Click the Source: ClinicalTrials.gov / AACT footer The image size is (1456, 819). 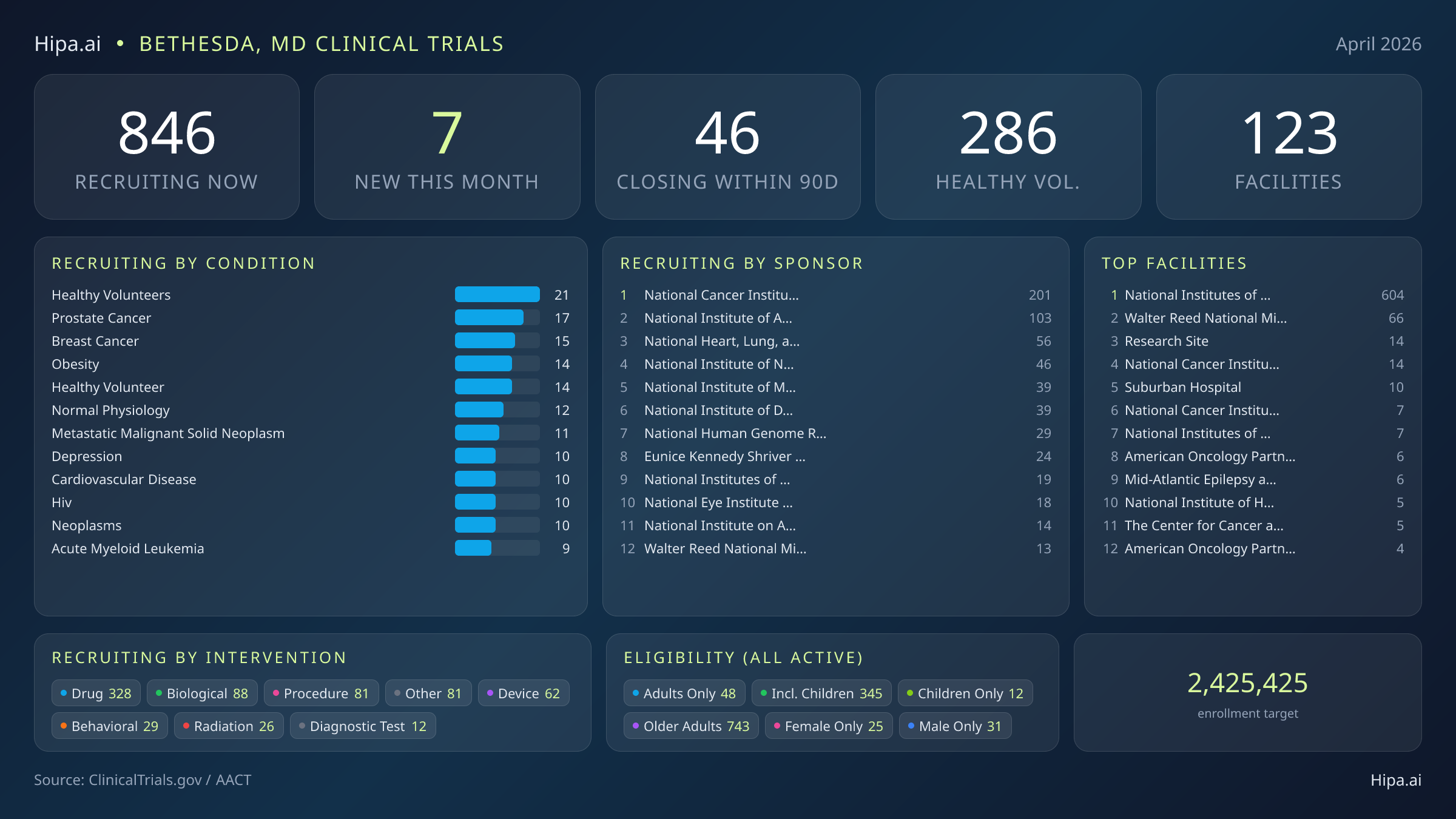(143, 780)
